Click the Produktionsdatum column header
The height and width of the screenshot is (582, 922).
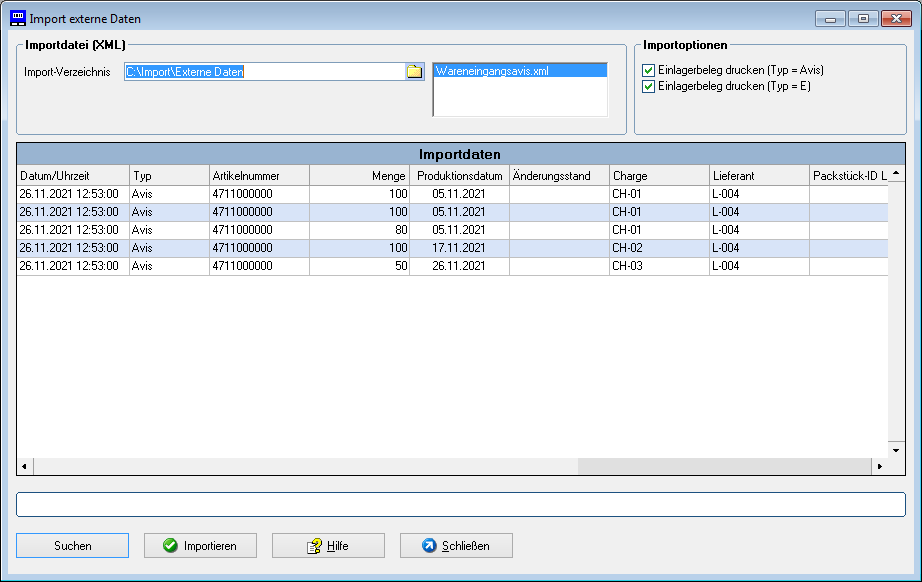(459, 175)
